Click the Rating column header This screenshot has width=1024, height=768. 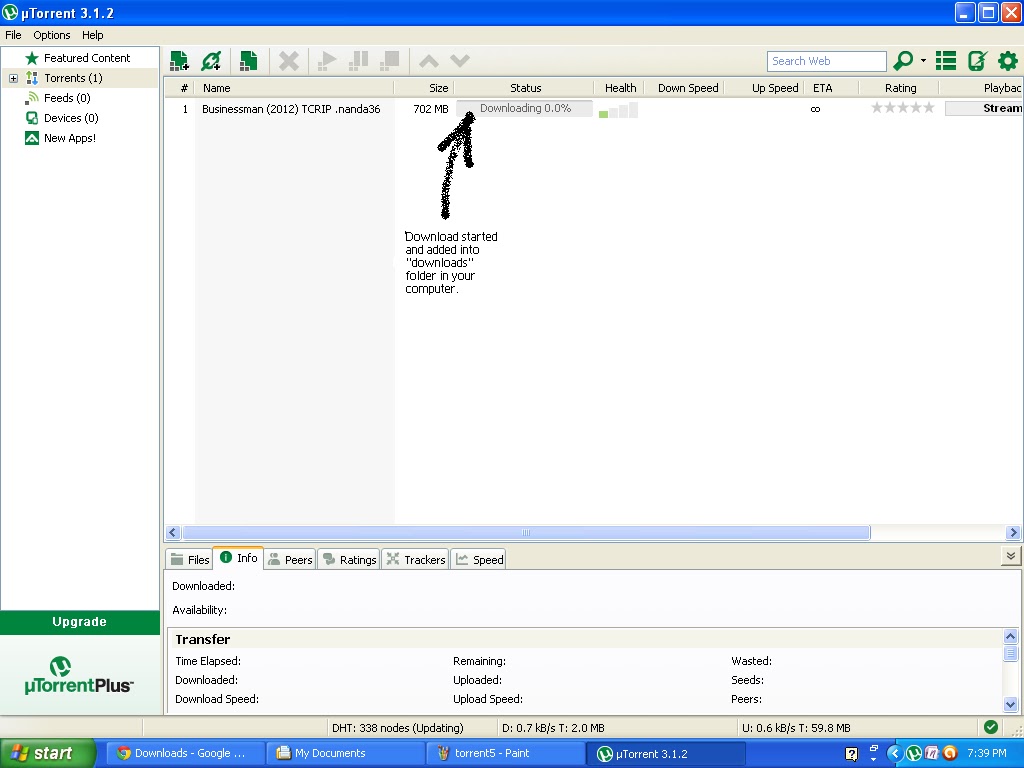pos(899,88)
